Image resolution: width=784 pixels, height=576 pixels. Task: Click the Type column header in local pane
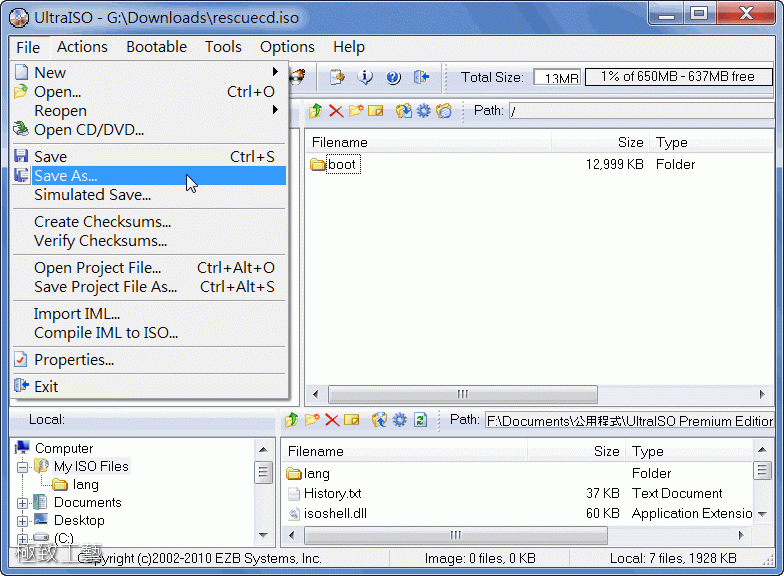[x=690, y=452]
